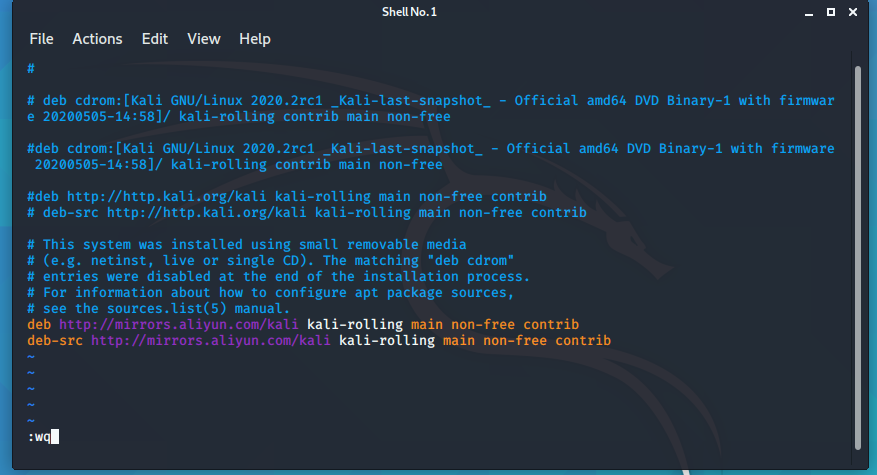Click the :wq command line

coord(43,436)
